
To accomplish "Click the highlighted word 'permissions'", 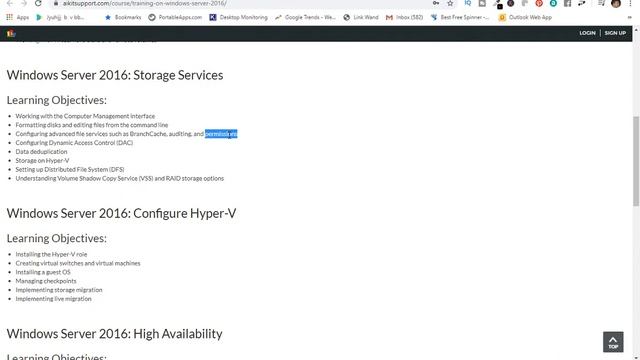I will click(x=221, y=134).
